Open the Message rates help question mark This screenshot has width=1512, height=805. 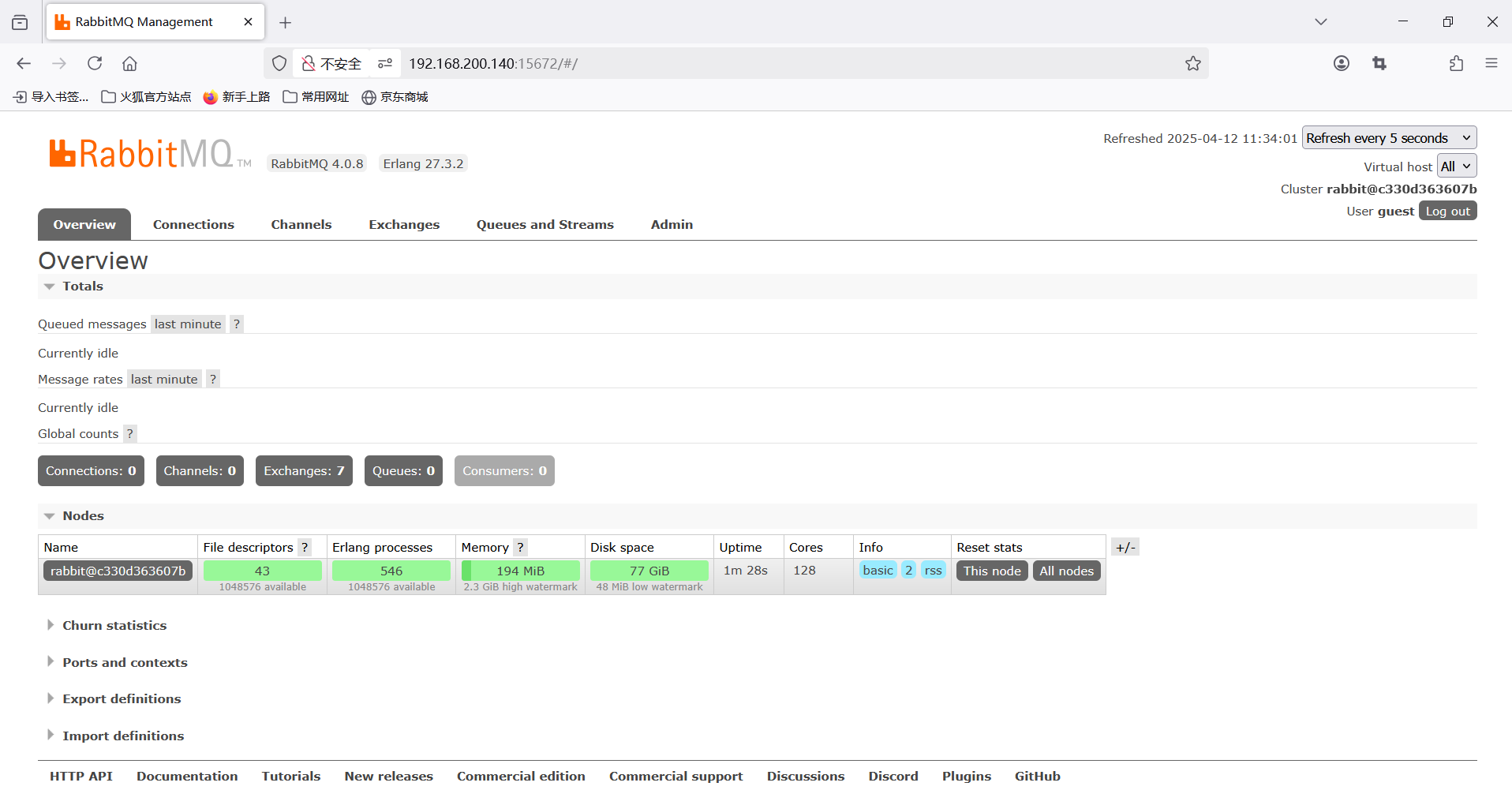click(212, 379)
